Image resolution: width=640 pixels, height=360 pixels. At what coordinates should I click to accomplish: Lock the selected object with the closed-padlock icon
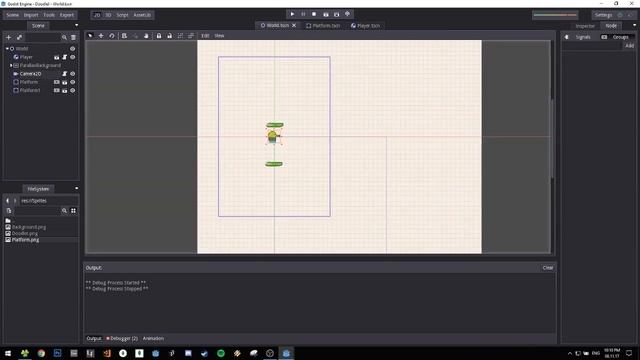159,36
